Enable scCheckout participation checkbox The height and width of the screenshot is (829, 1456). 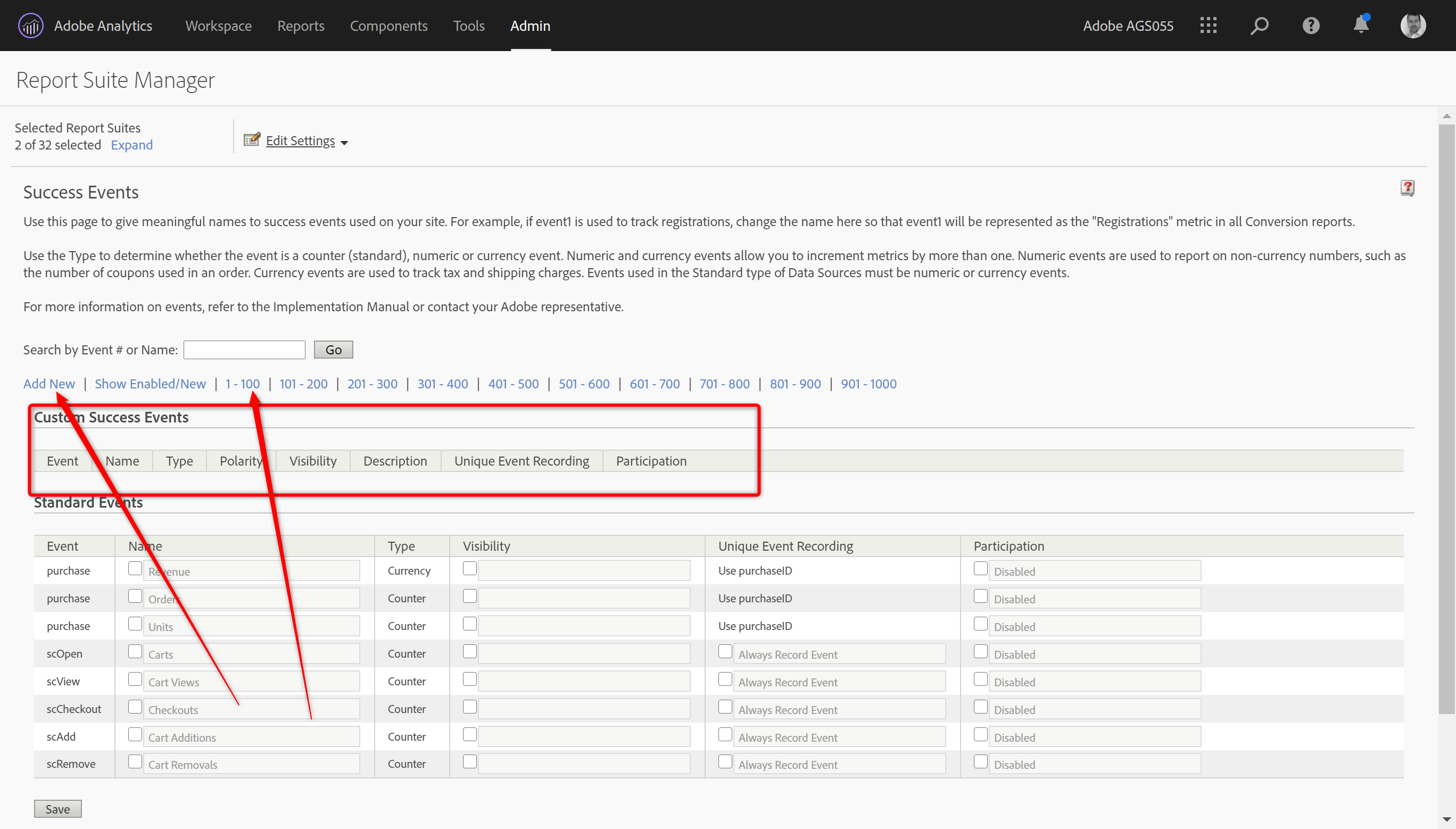pyautogui.click(x=980, y=707)
